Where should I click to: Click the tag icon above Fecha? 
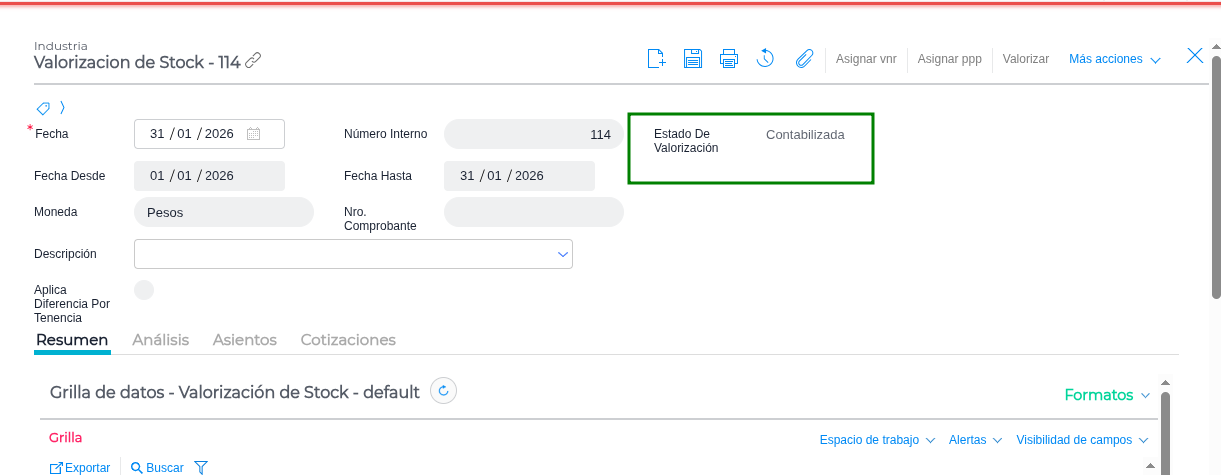point(43,107)
